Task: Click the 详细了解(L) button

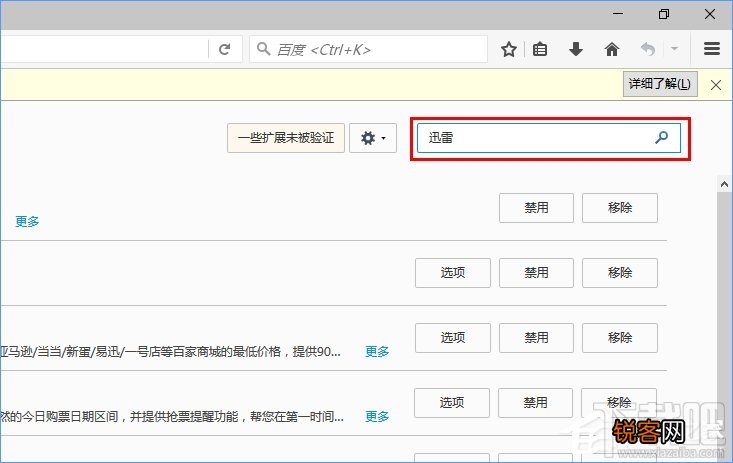Action: click(x=660, y=84)
